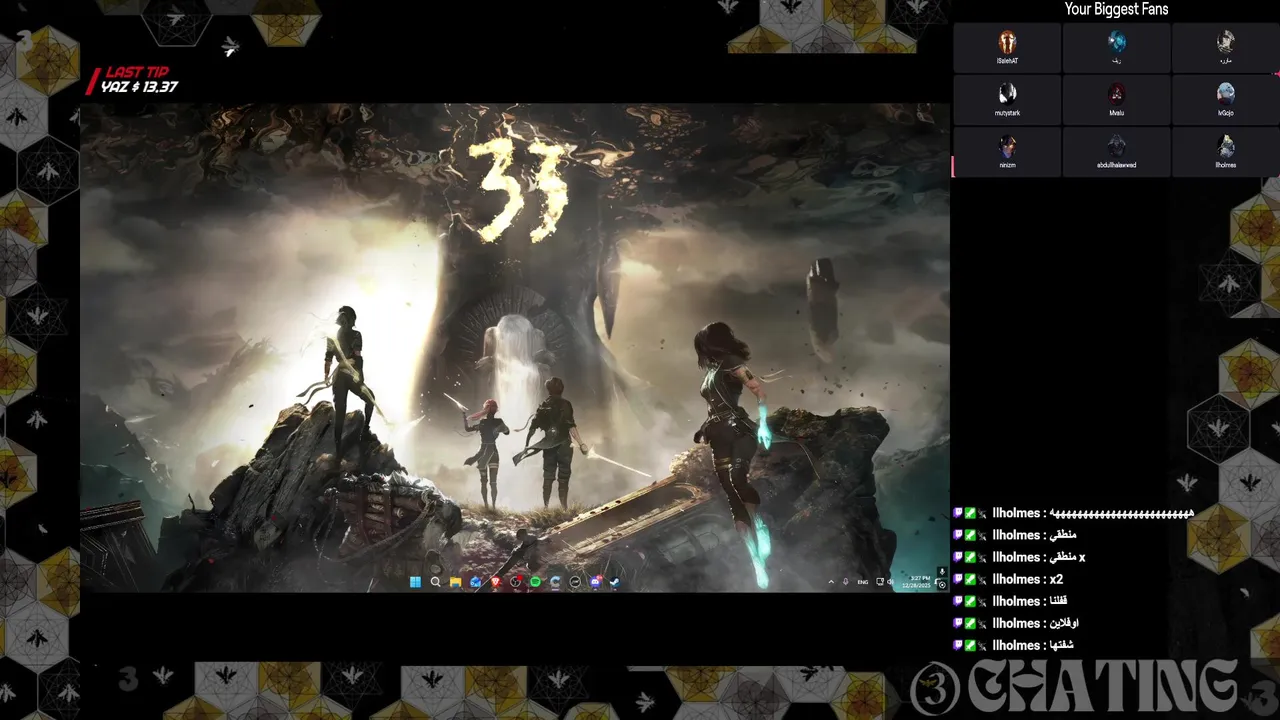Viewport: 1280px width, 720px height.
Task: Launch File Explorer from taskbar
Action: (456, 582)
